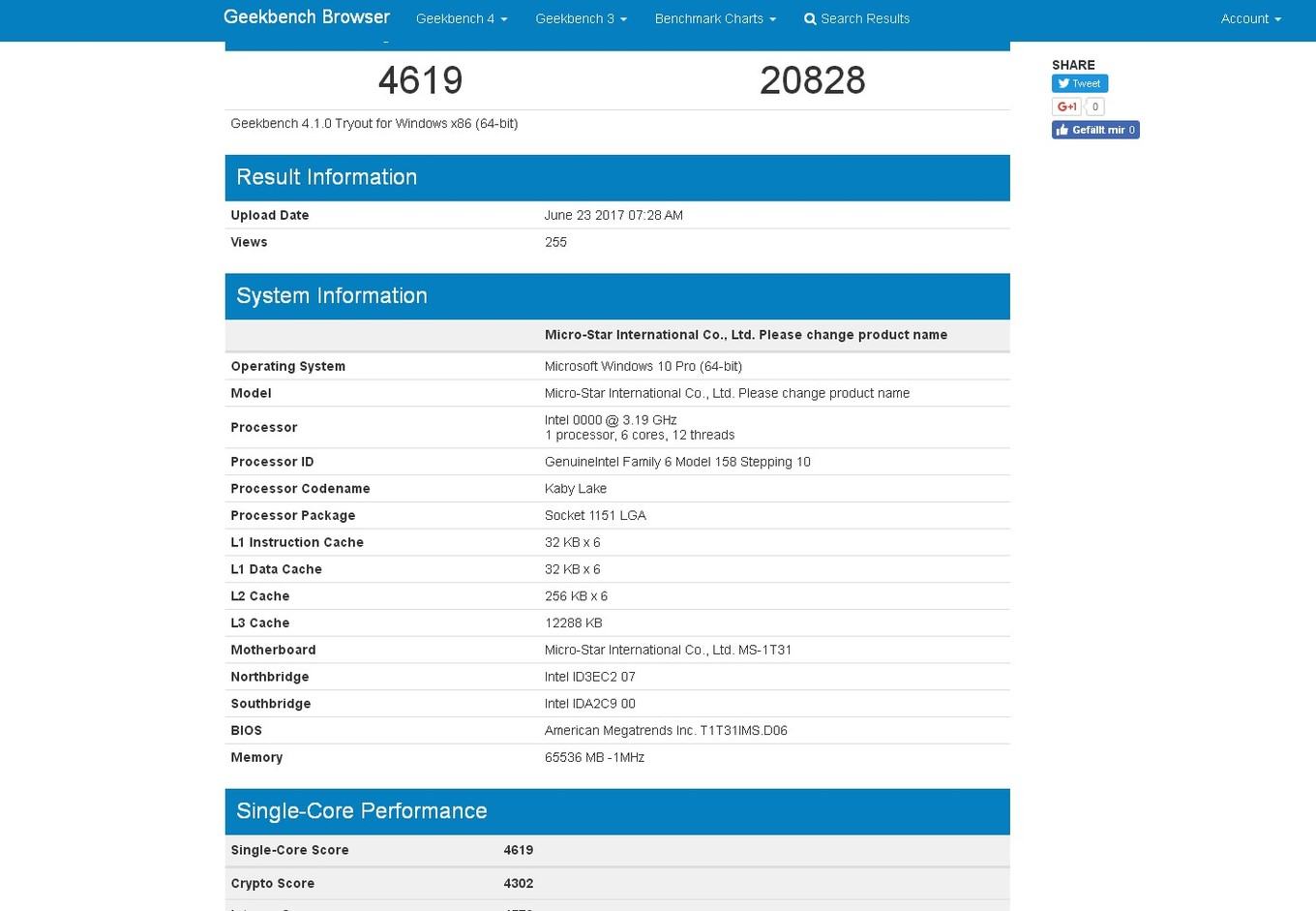Image resolution: width=1316 pixels, height=911 pixels.
Task: Select upload date June 23 2017 value
Action: (x=613, y=215)
